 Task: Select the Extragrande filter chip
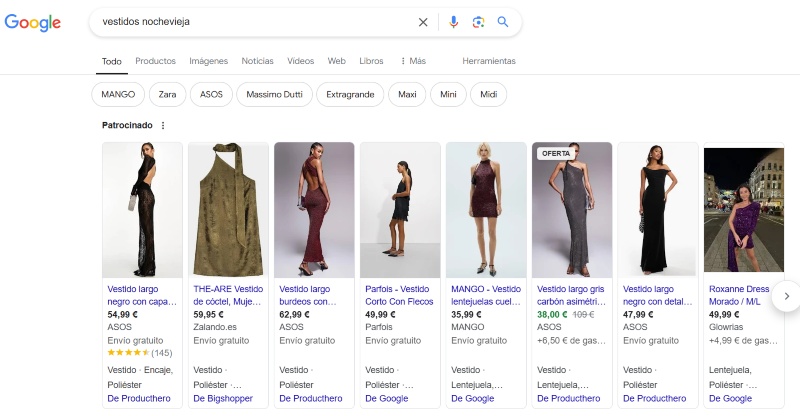(x=350, y=94)
